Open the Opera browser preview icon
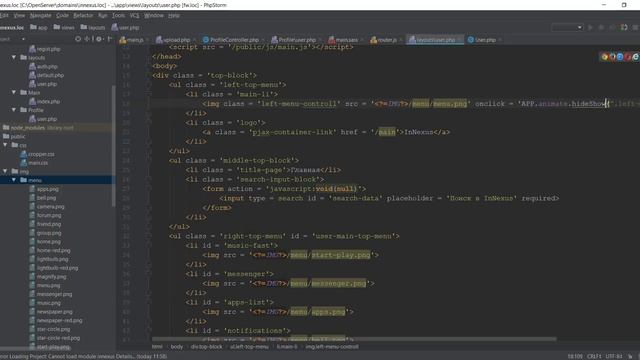The image size is (640, 360). pyautogui.click(x=628, y=57)
